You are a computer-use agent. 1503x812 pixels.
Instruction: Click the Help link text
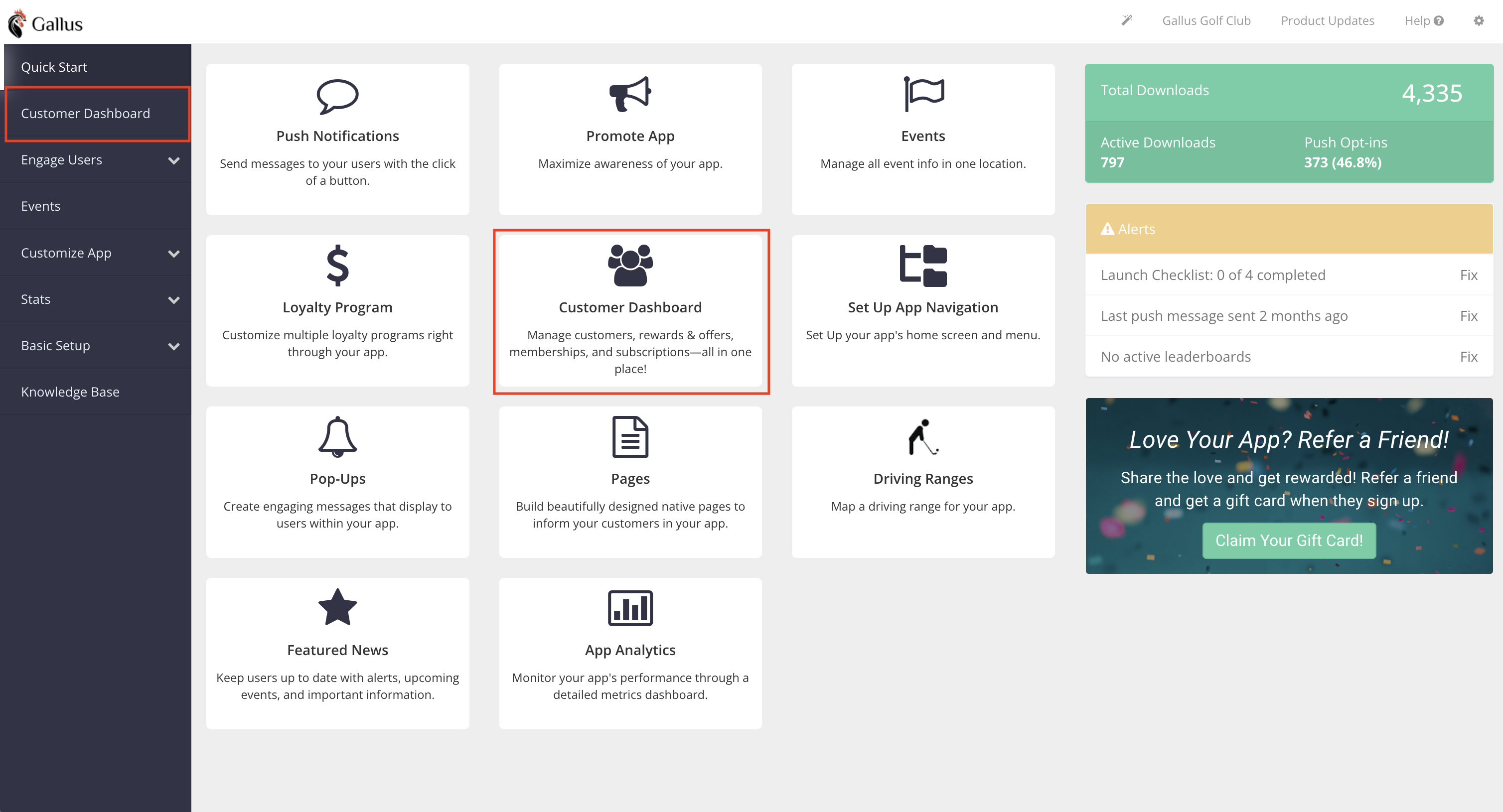coord(1417,20)
